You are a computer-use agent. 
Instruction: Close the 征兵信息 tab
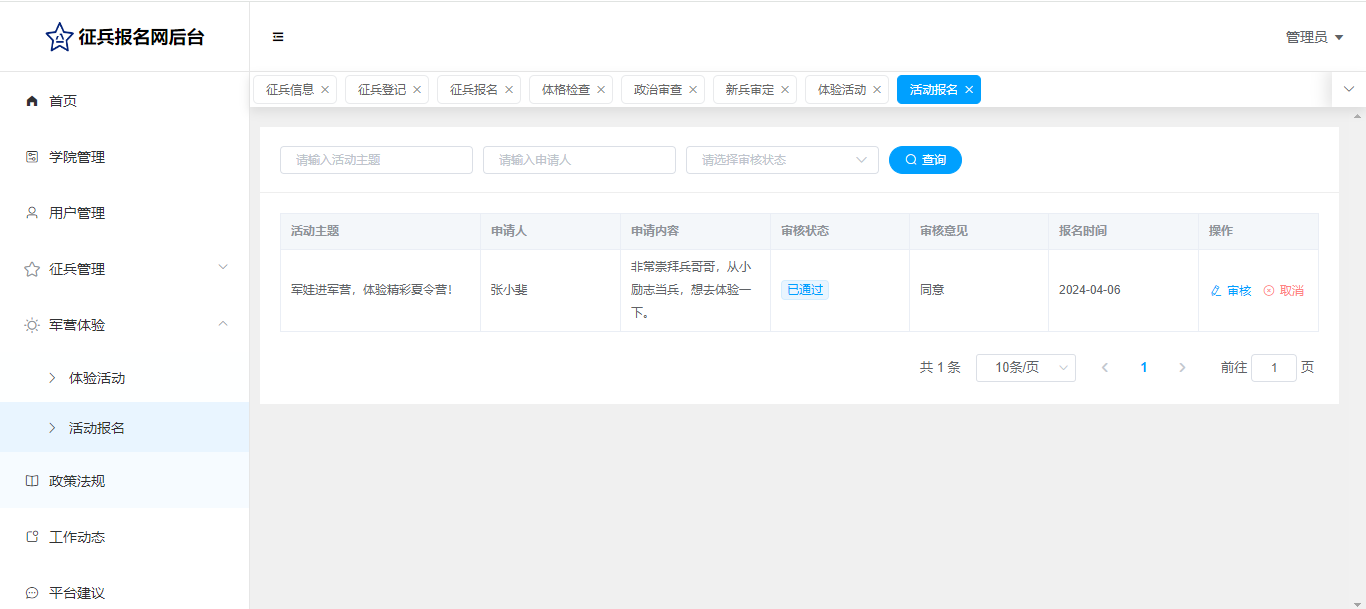pos(325,90)
